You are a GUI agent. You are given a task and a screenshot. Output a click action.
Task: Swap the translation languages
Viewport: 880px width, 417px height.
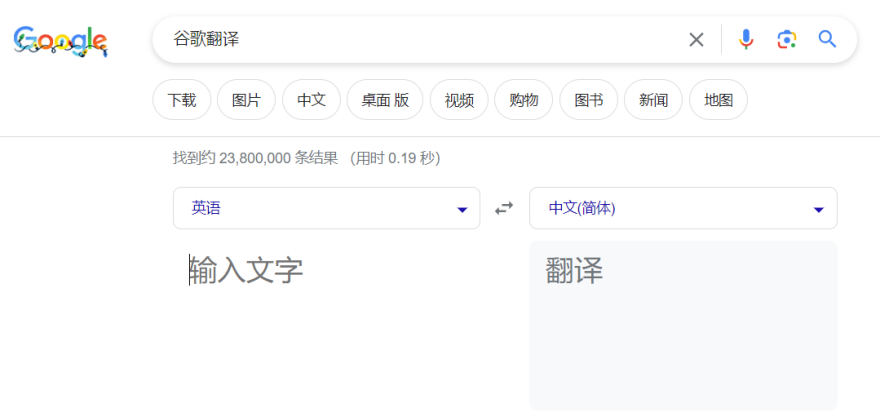tap(504, 208)
